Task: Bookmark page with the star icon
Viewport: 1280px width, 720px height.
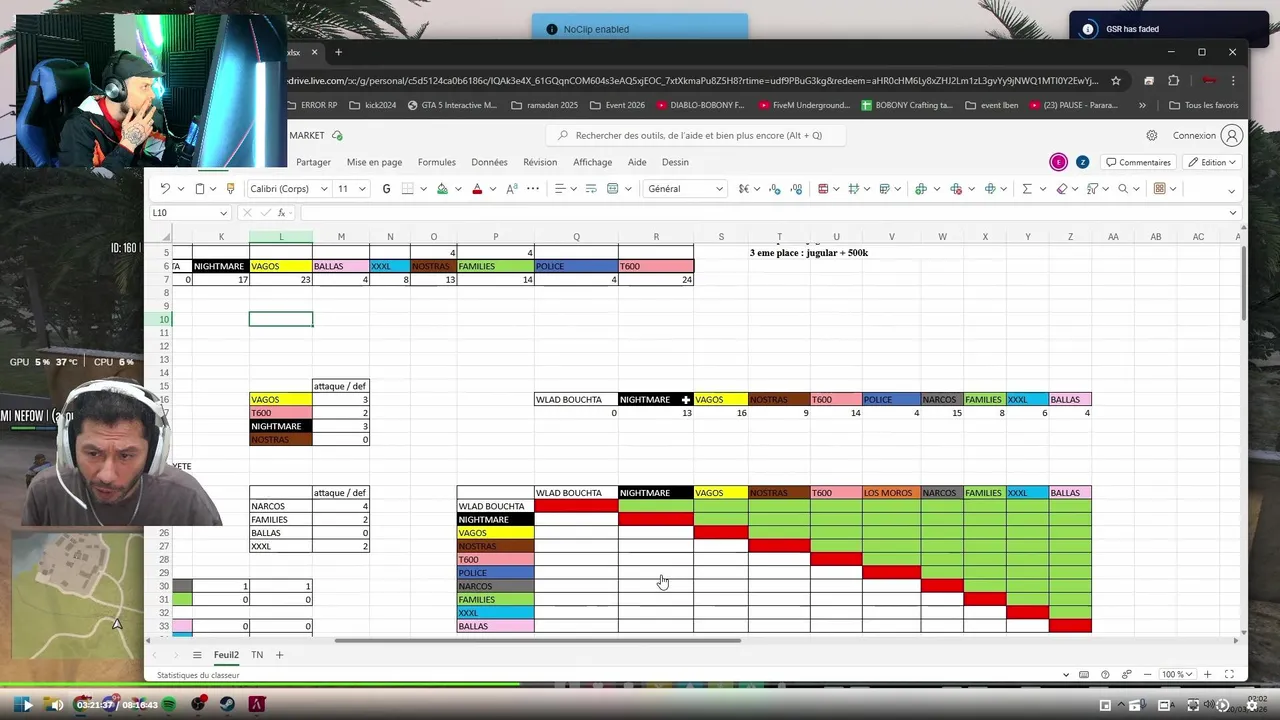Action: [1116, 81]
